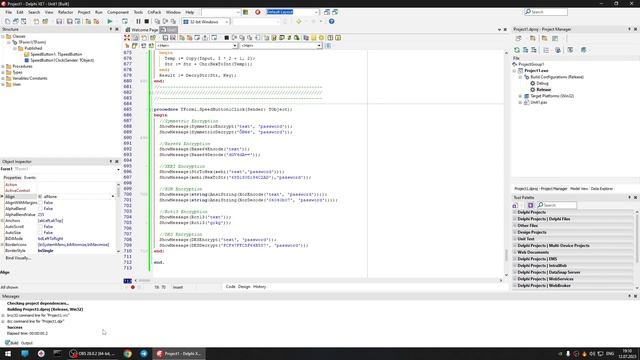Switch to the Model View tab
Image resolution: width=640 pixels, height=360 pixels.
point(579,189)
